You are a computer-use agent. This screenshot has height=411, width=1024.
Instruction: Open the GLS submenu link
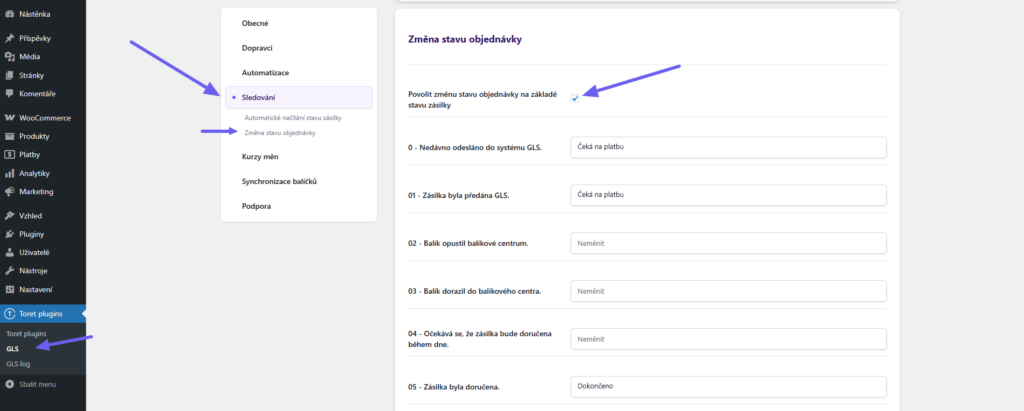[x=12, y=349]
